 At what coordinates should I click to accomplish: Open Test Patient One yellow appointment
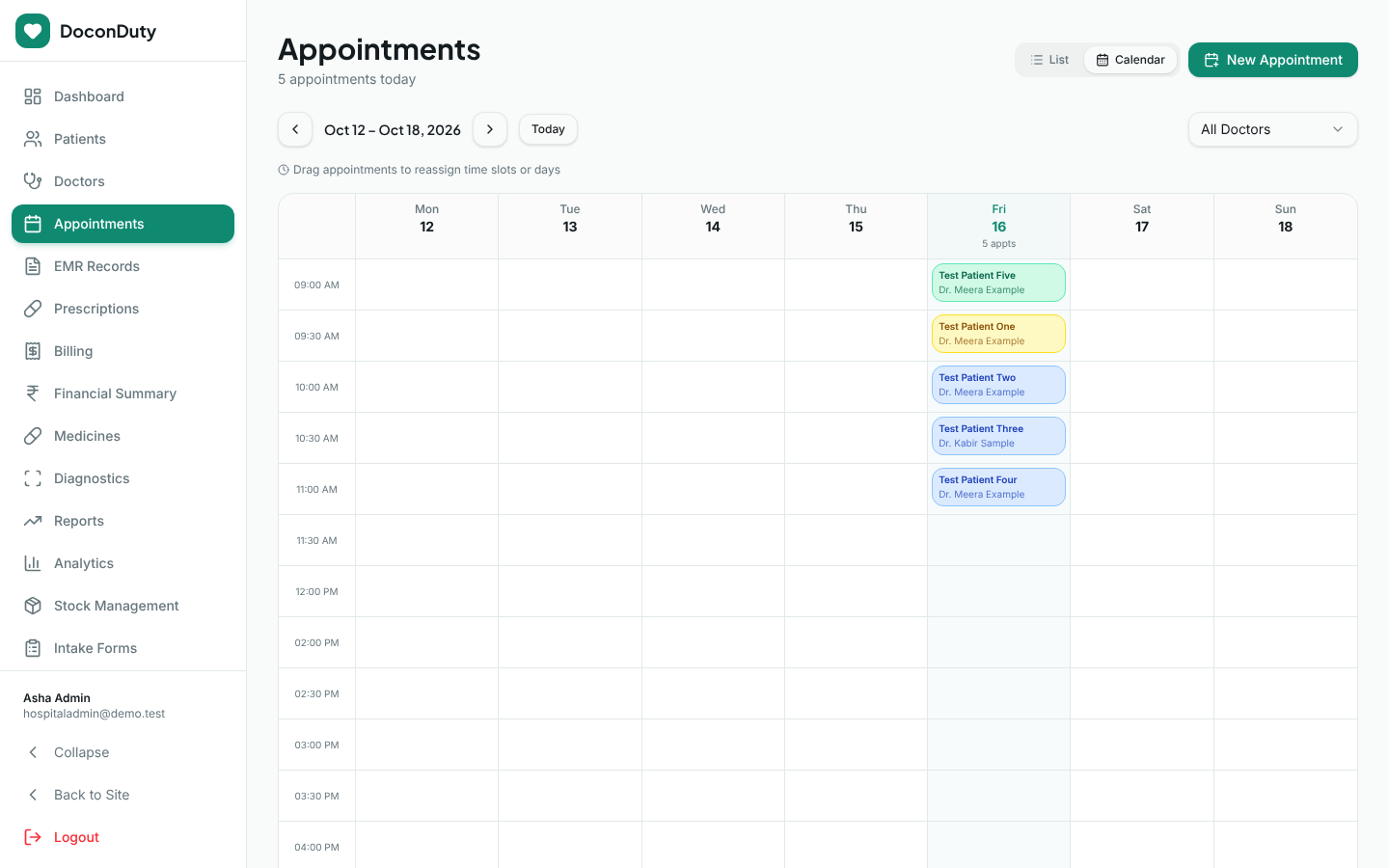pyautogui.click(x=998, y=334)
